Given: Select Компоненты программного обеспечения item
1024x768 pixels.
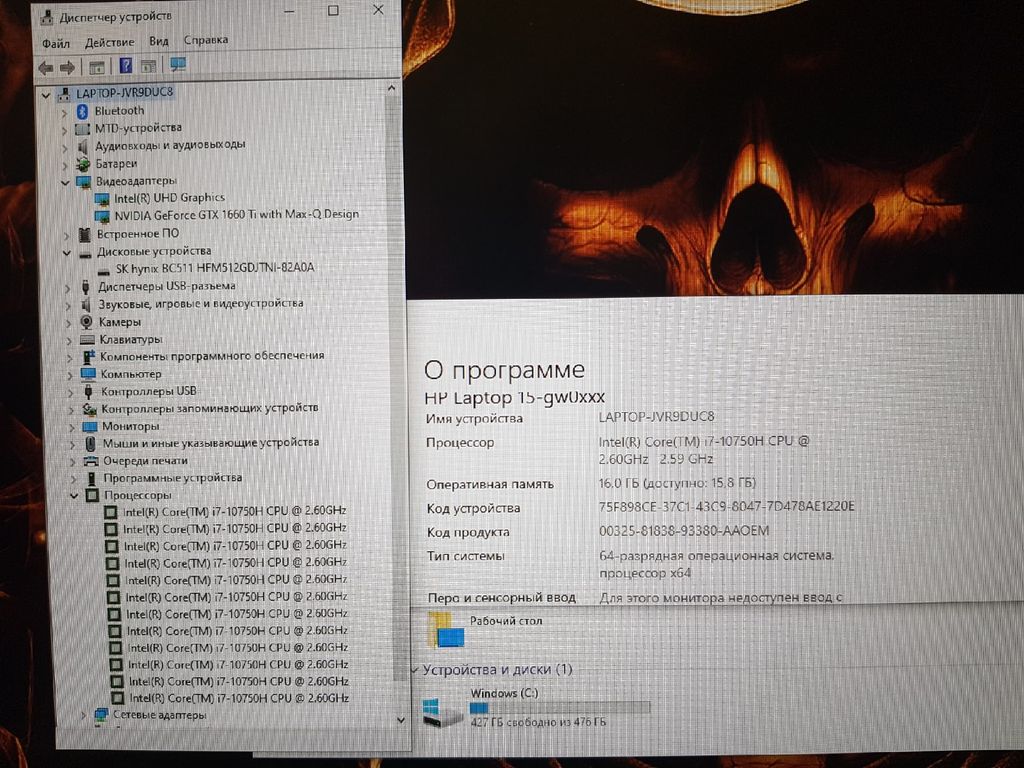Looking at the screenshot, I should click(212, 356).
